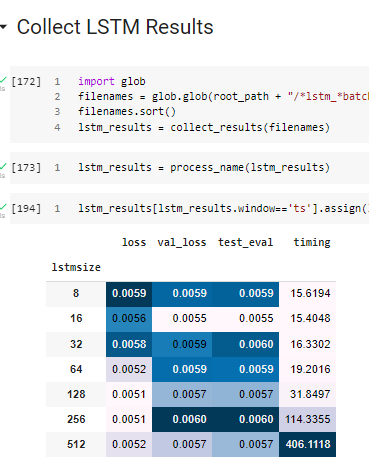The height and width of the screenshot is (465, 369).
Task: Click loss value 0.0052 in row 512
Action: 129,444
